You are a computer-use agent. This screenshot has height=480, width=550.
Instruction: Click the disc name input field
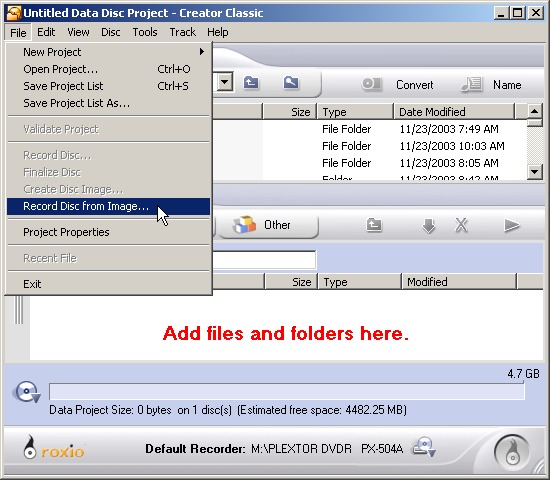pyautogui.click(x=263, y=260)
